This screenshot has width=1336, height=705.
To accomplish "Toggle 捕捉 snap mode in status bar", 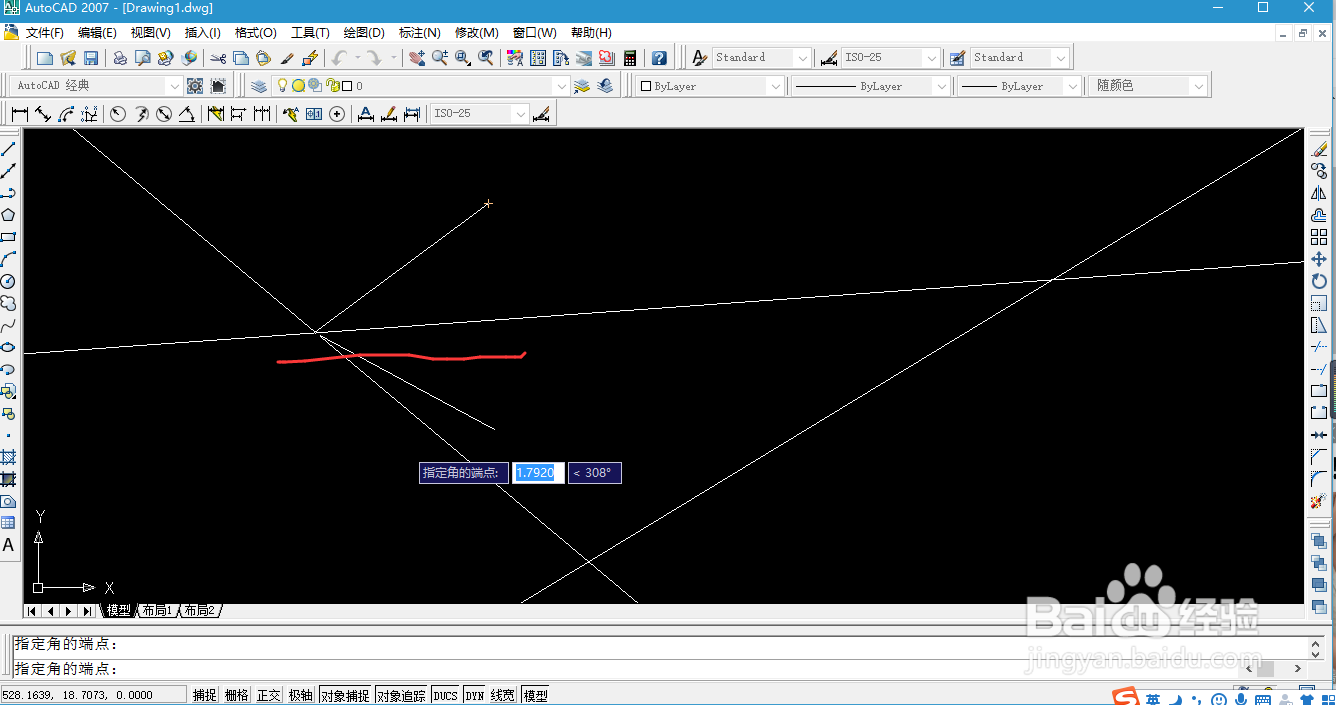I will pyautogui.click(x=205, y=695).
